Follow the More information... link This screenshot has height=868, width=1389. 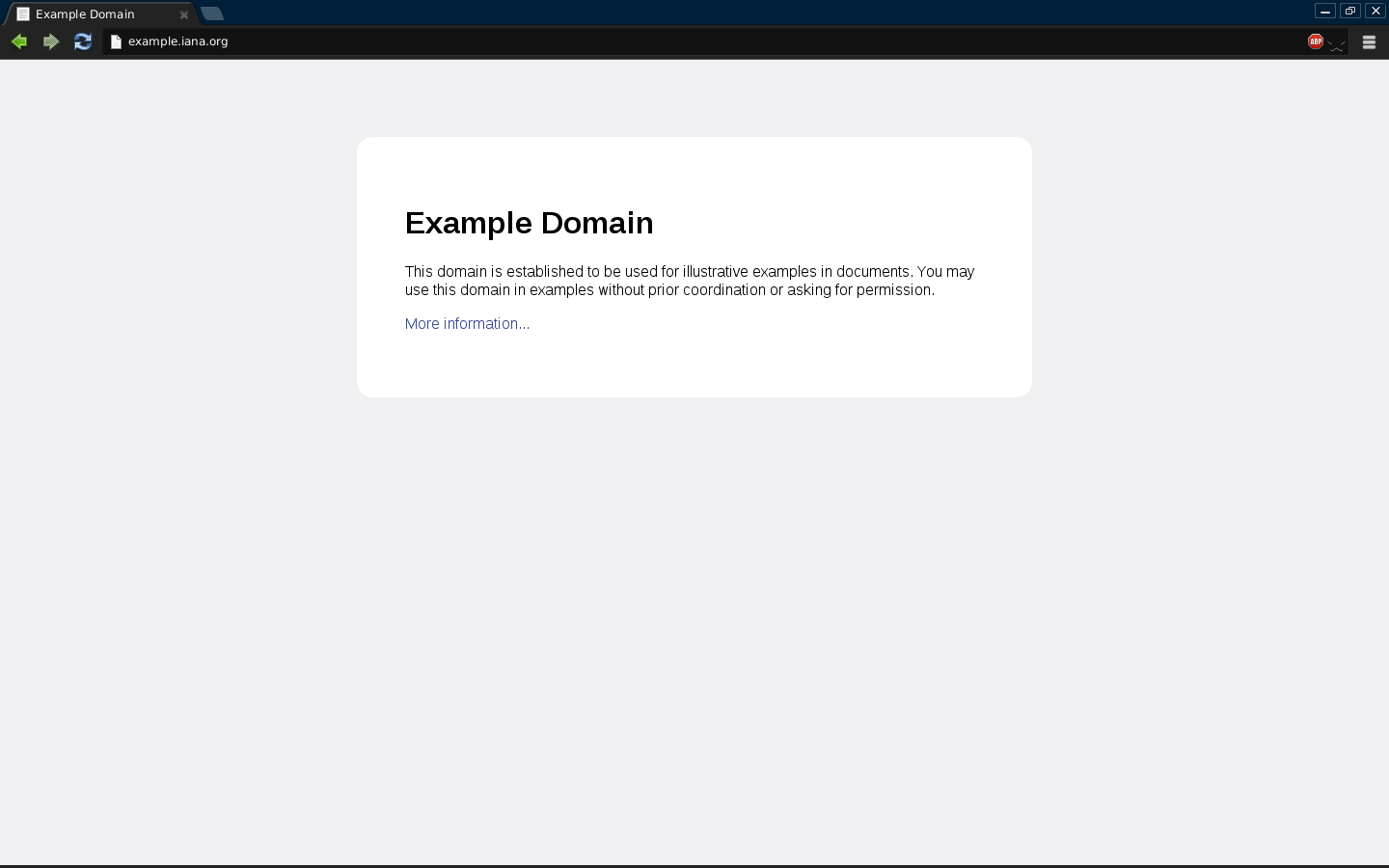point(467,324)
